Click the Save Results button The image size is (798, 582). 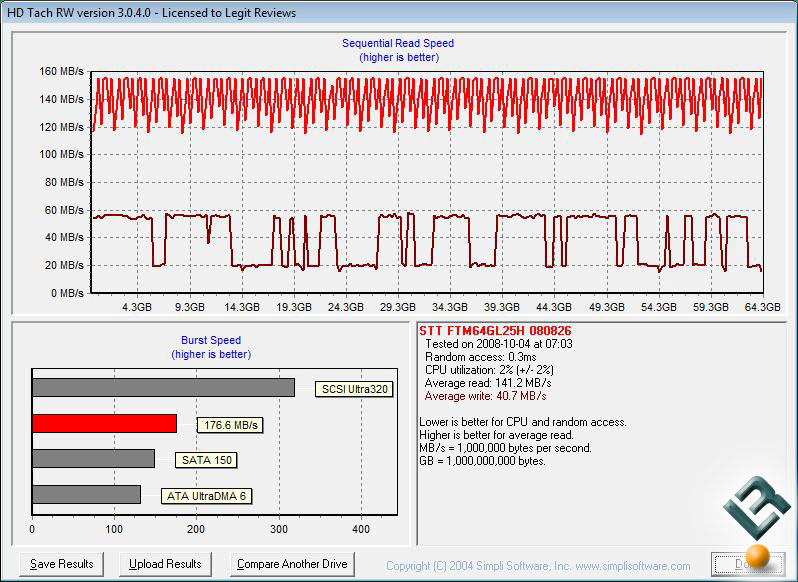coord(62,564)
